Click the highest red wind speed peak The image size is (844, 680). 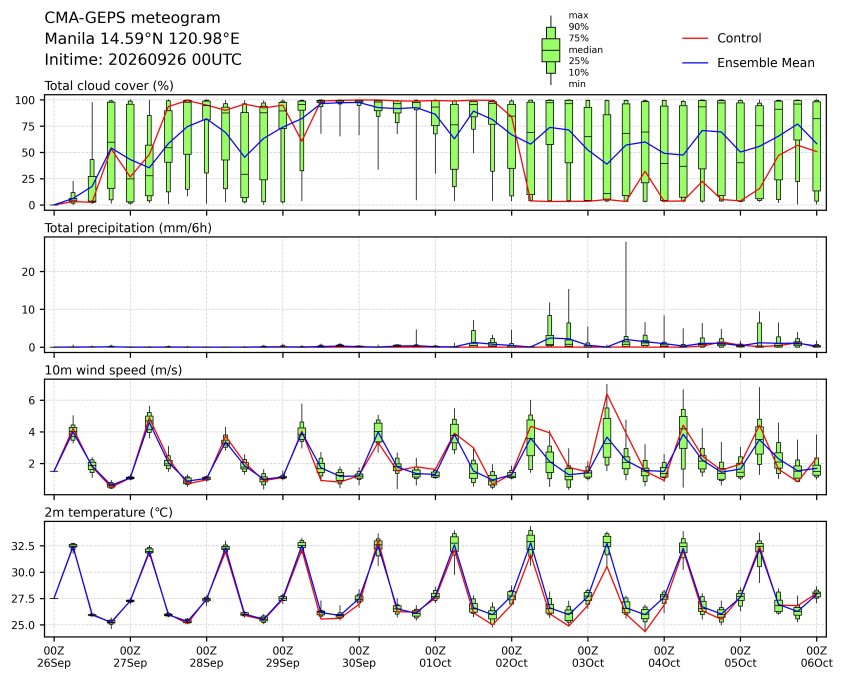pos(607,395)
